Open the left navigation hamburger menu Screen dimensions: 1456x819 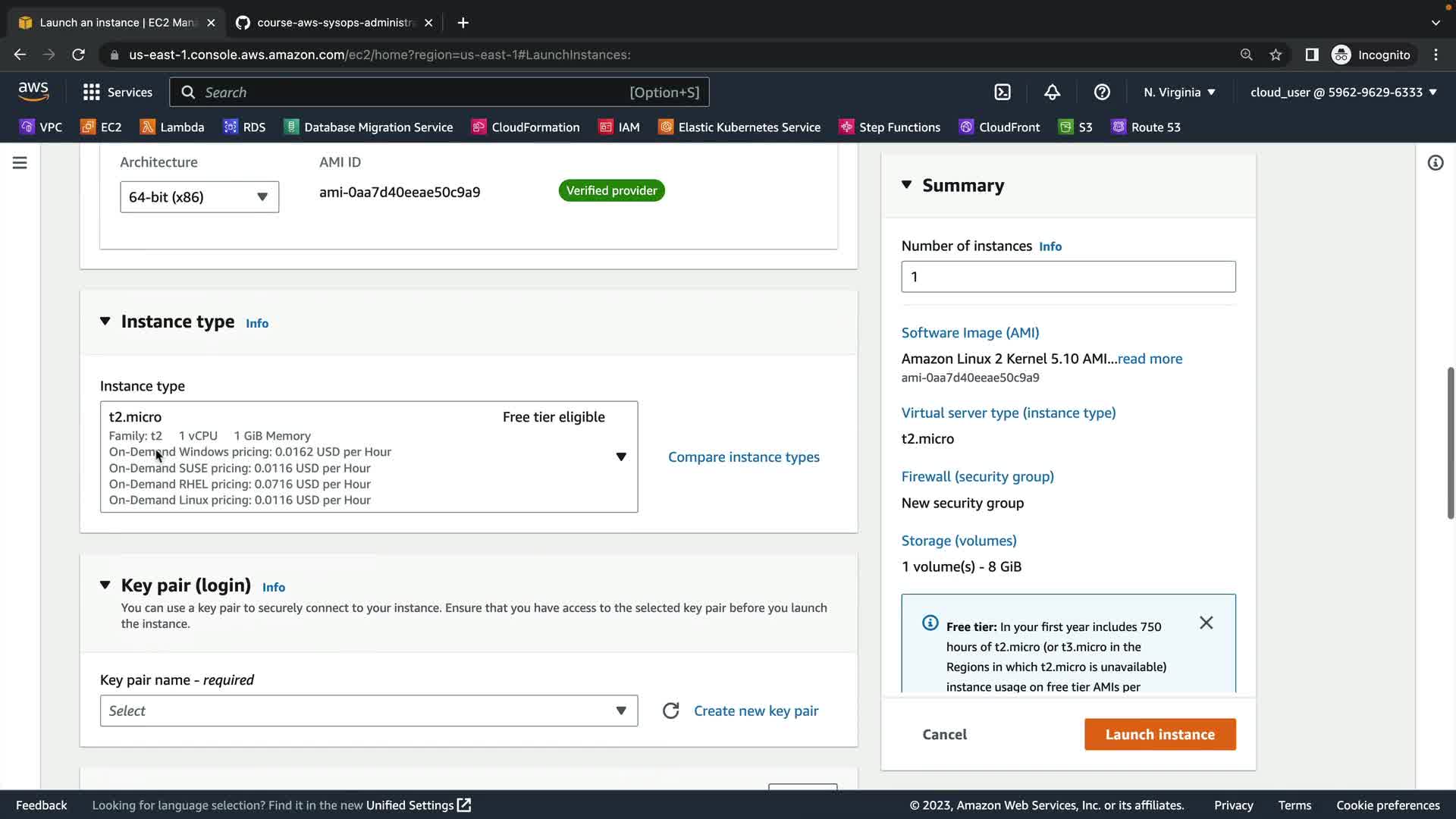pyautogui.click(x=20, y=163)
